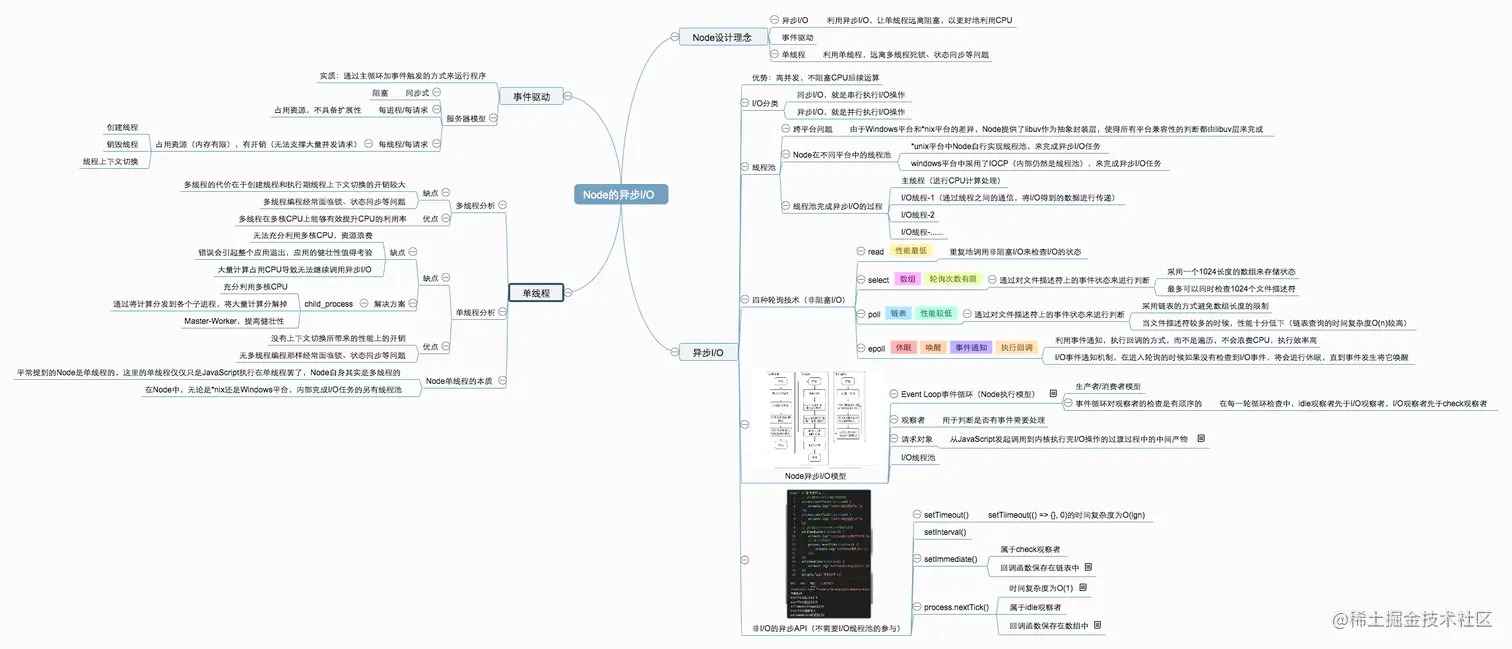The image size is (1512, 649).
Task: Select the 主线程（进行CPU计算处理）node
Action: click(x=950, y=180)
